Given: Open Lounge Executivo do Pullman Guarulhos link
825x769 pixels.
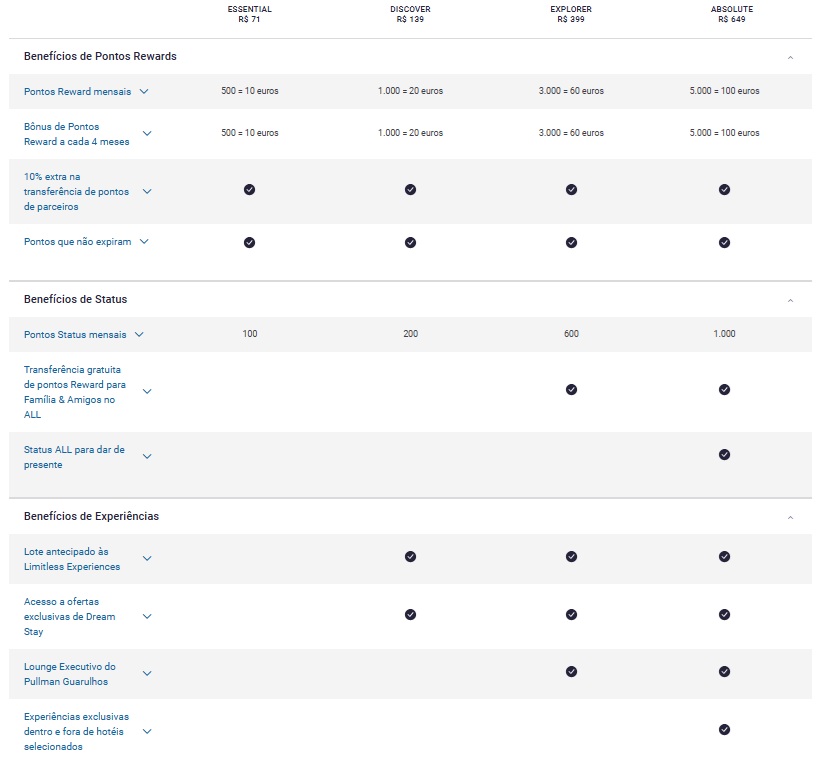Looking at the screenshot, I should click(x=70, y=674).
